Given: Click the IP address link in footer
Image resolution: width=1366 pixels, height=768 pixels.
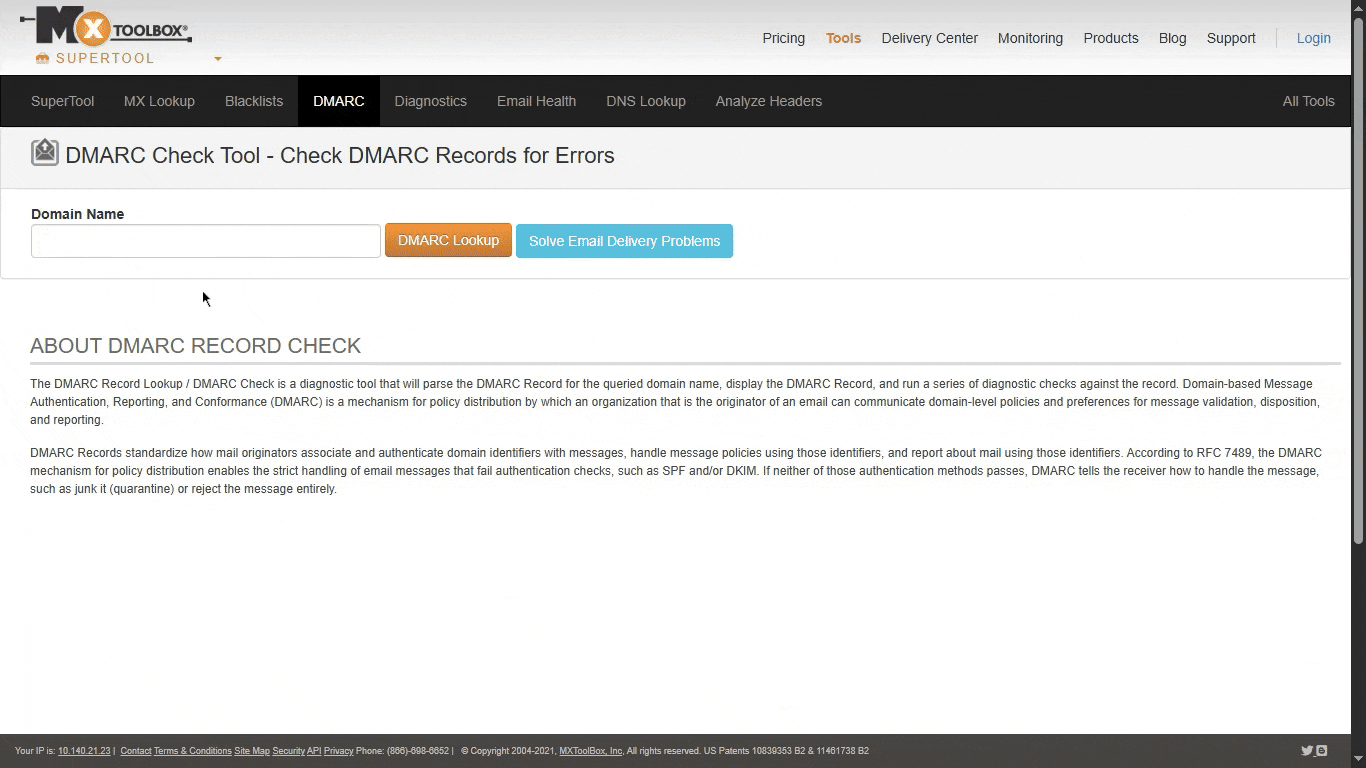Looking at the screenshot, I should coord(84,751).
